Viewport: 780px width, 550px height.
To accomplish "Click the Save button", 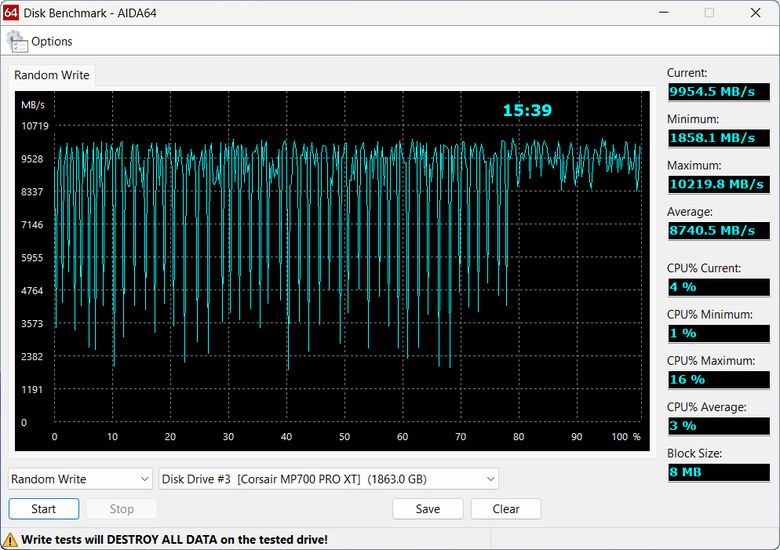I will [428, 509].
